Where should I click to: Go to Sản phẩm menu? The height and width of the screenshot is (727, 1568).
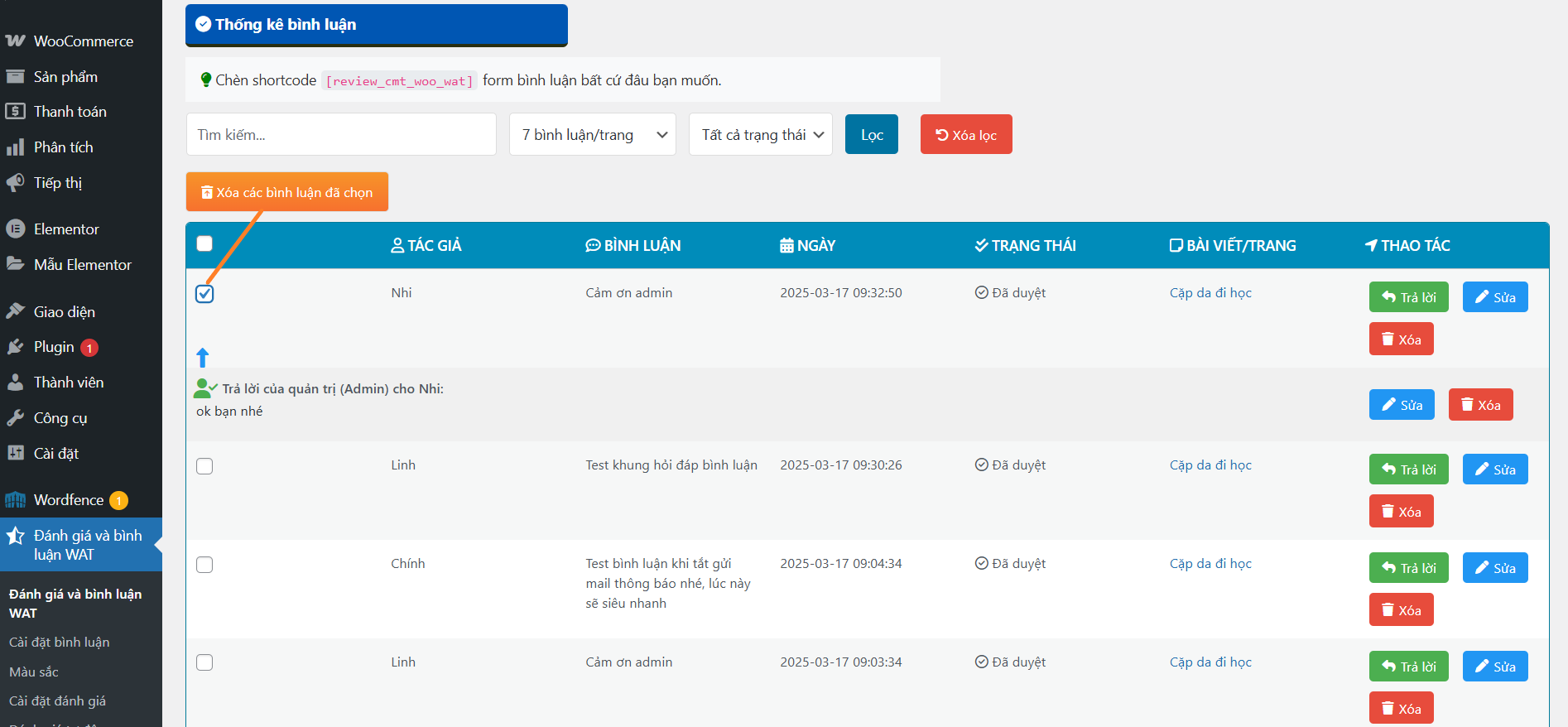click(x=65, y=77)
